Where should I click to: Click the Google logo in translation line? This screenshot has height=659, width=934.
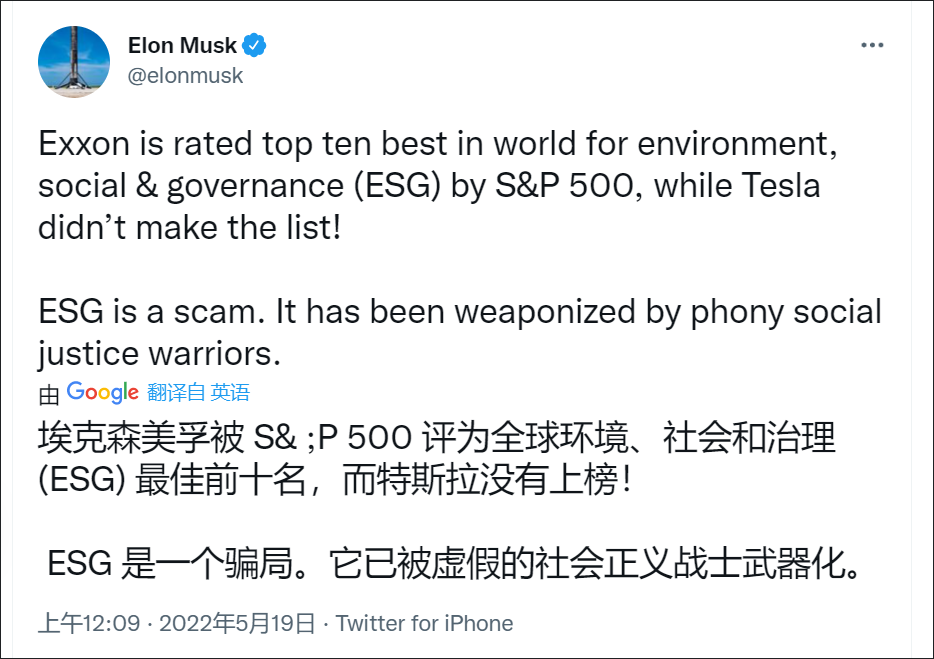click(102, 392)
